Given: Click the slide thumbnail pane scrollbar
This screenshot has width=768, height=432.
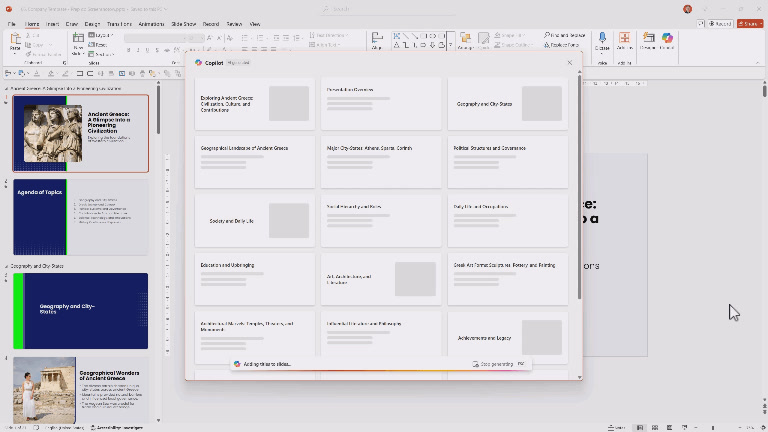Looking at the screenshot, I should [158, 110].
